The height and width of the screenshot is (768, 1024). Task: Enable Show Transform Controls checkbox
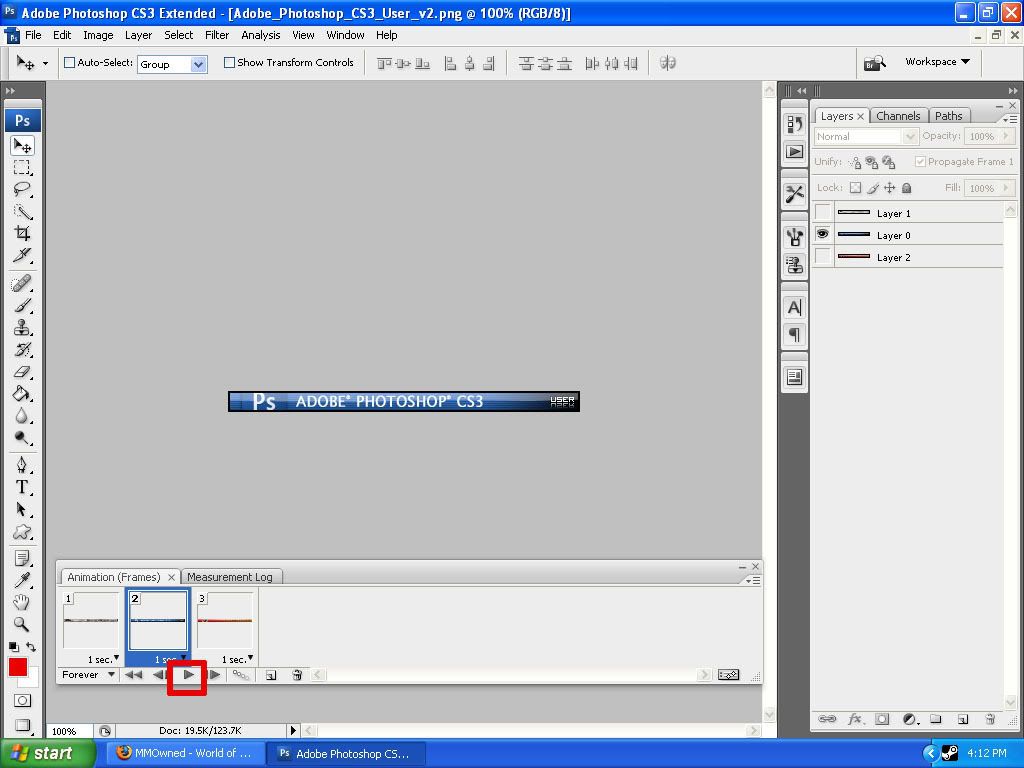tap(229, 63)
